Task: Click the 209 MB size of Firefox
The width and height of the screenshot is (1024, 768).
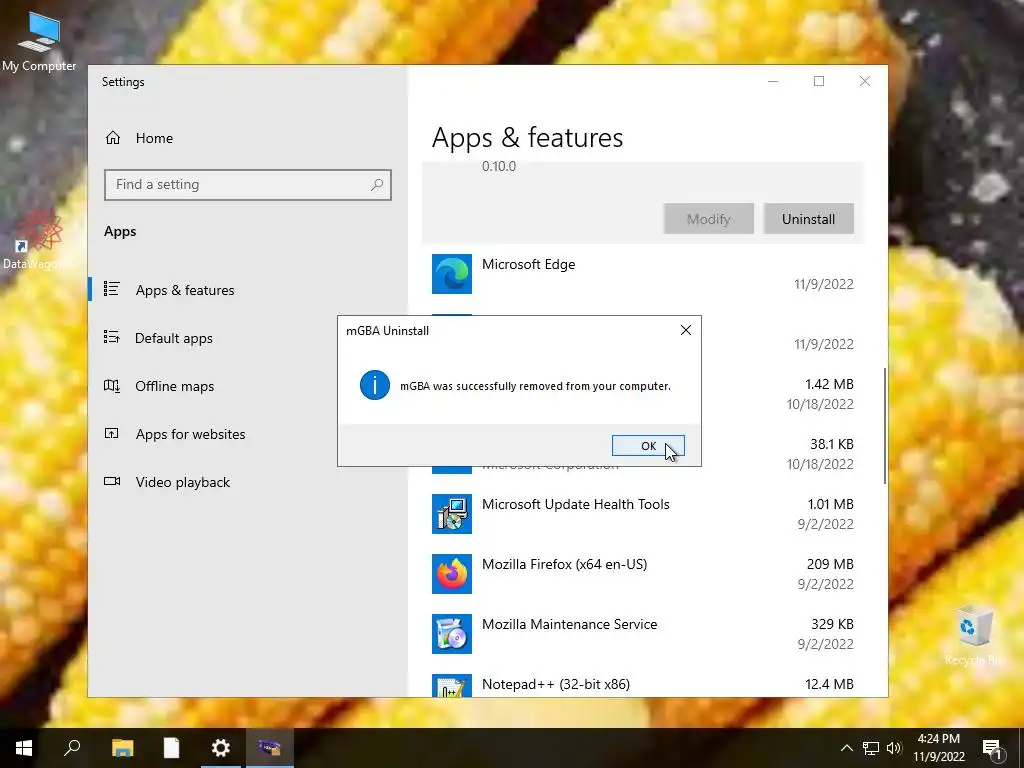Action: coord(830,564)
